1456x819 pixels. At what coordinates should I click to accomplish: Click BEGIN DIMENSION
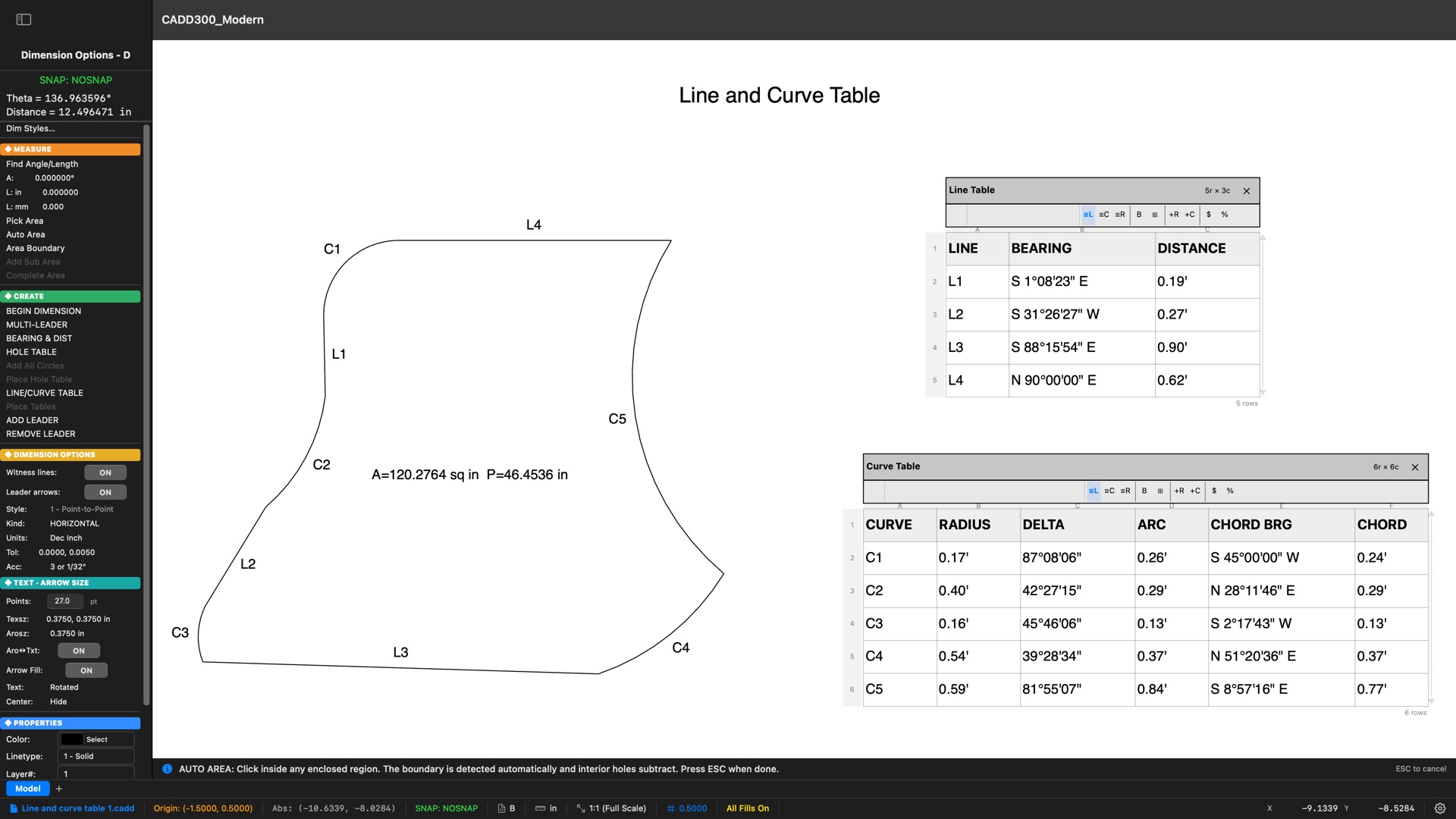pos(44,312)
